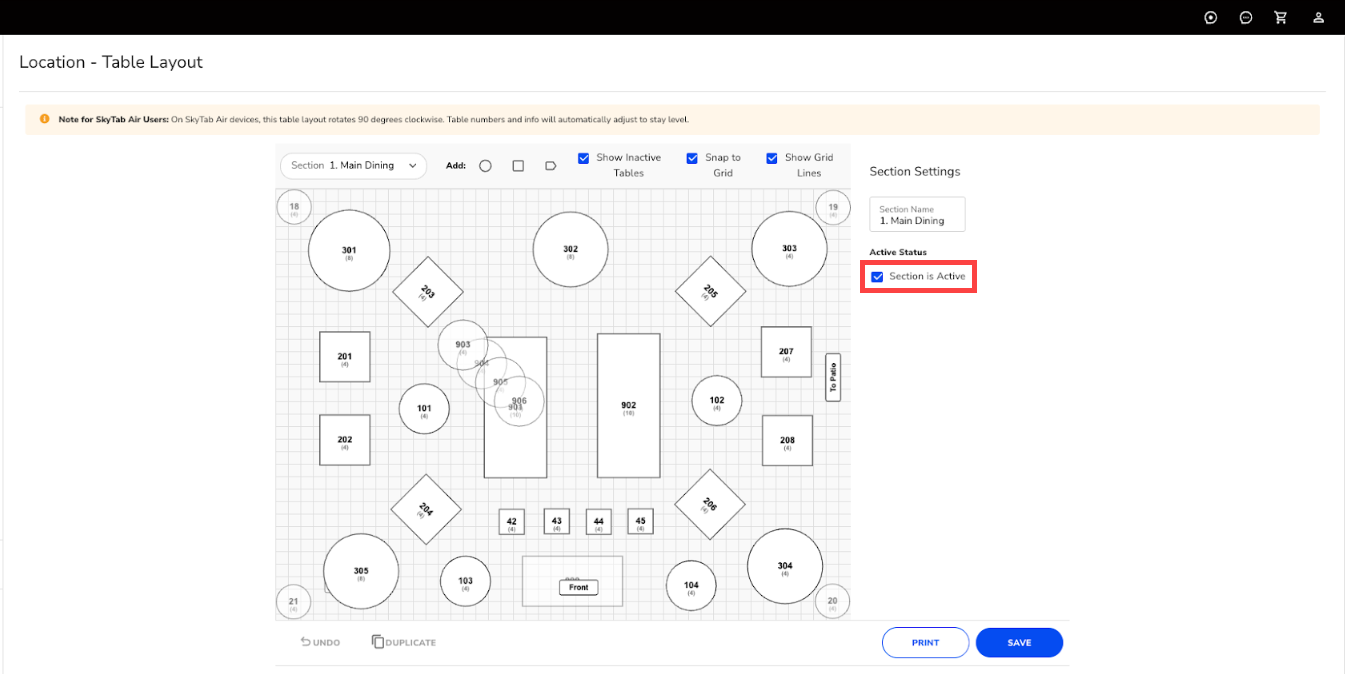Open the Section 1. Main Dining dropdown
The height and width of the screenshot is (674, 1345).
pos(353,166)
